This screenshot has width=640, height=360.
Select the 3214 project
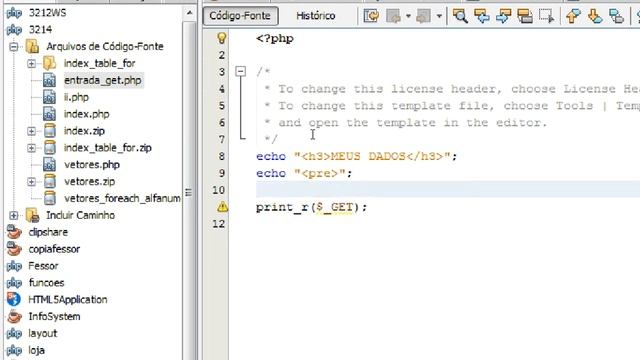point(40,30)
